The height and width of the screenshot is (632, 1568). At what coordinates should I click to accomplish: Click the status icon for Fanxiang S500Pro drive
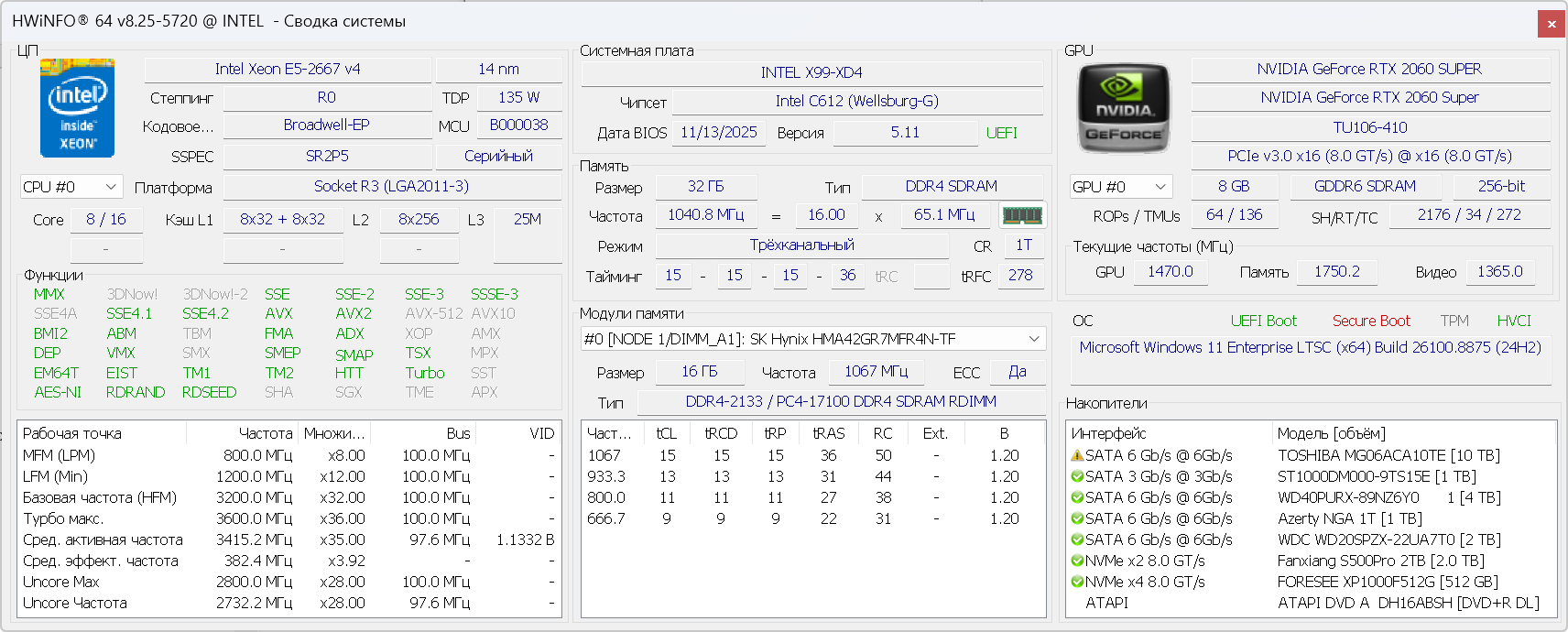[1077, 561]
